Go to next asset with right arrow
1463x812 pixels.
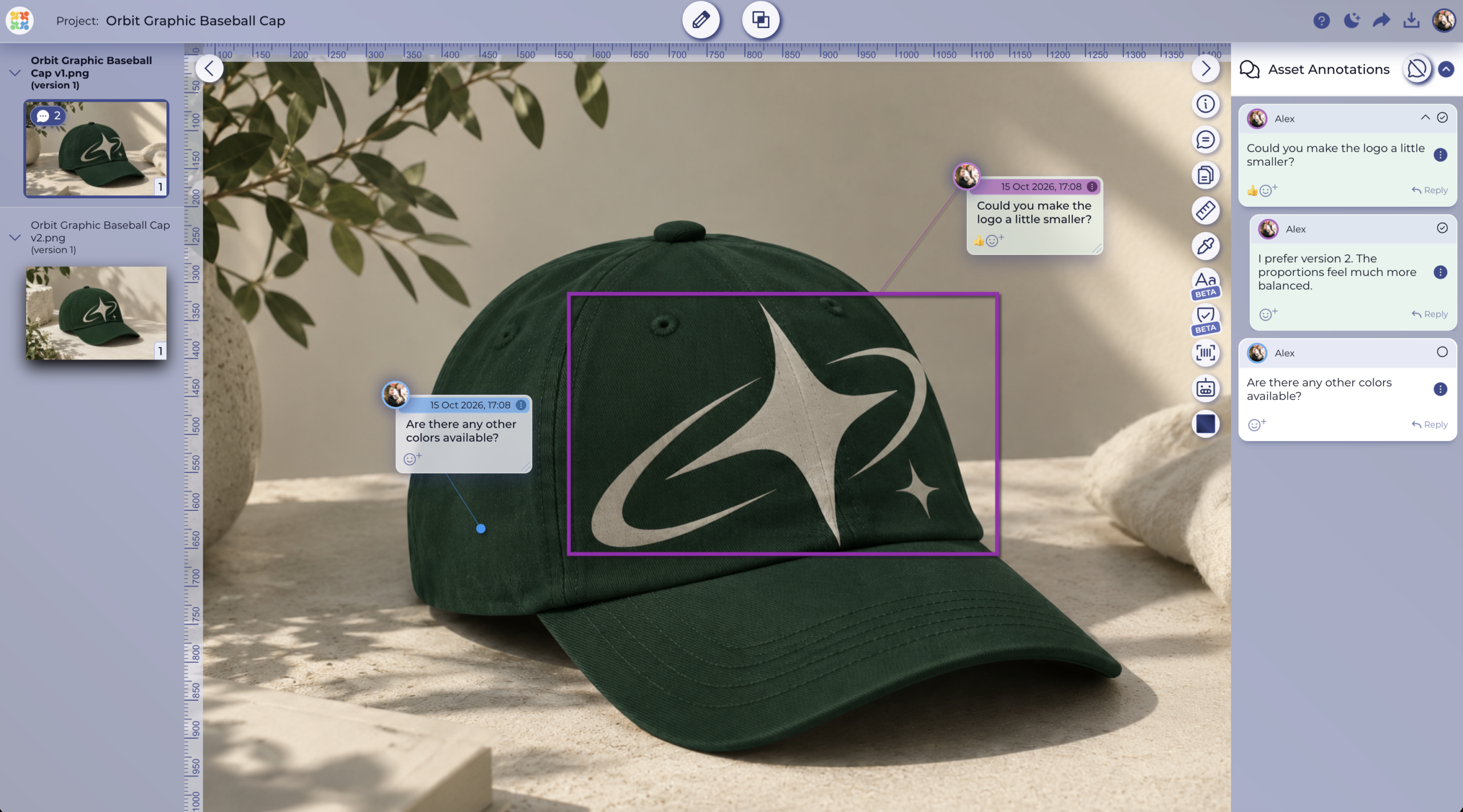(x=1205, y=69)
